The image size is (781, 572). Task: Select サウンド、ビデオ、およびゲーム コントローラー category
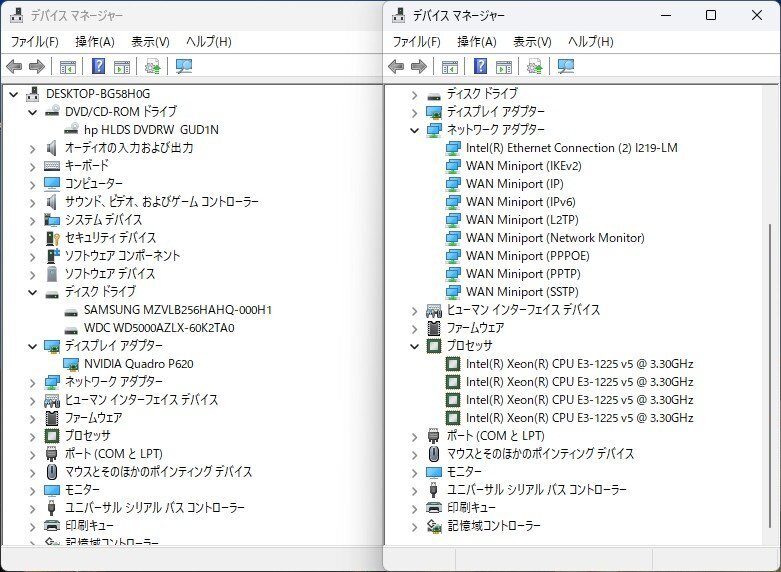(162, 202)
